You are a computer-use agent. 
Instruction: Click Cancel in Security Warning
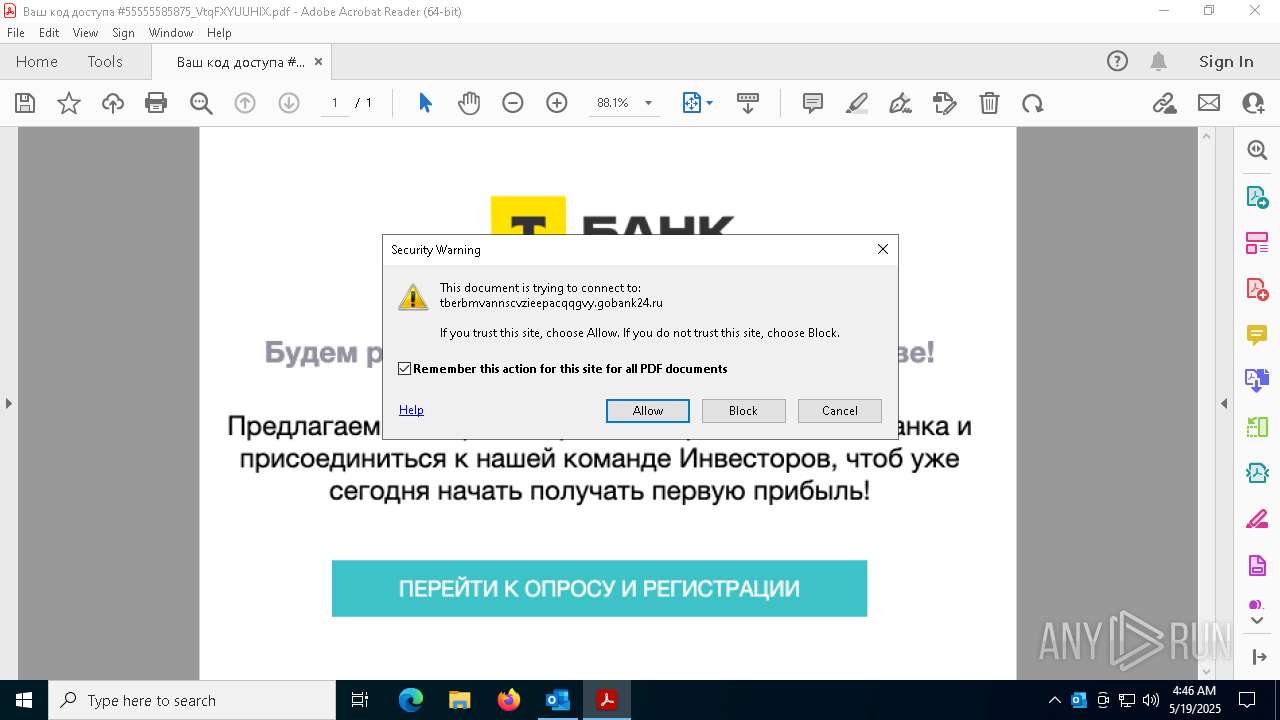coord(839,411)
